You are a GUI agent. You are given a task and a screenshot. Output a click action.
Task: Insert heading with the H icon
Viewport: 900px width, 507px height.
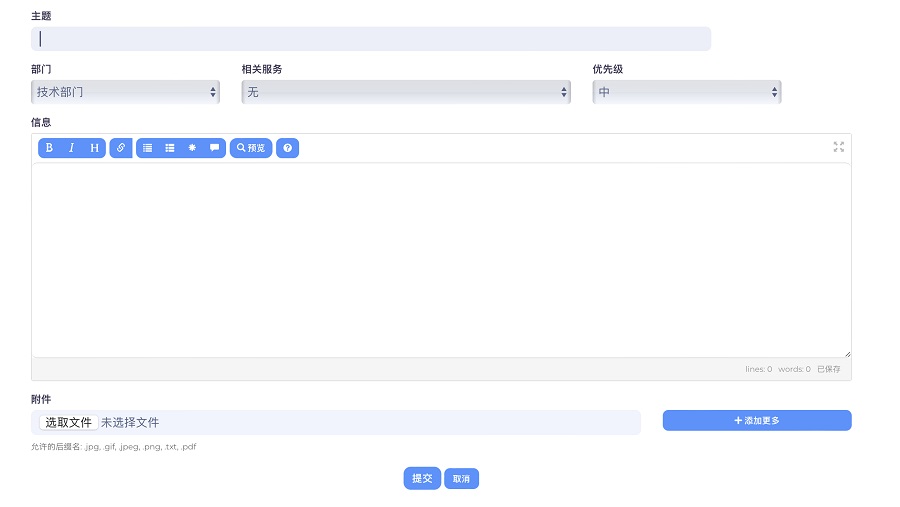[95, 148]
